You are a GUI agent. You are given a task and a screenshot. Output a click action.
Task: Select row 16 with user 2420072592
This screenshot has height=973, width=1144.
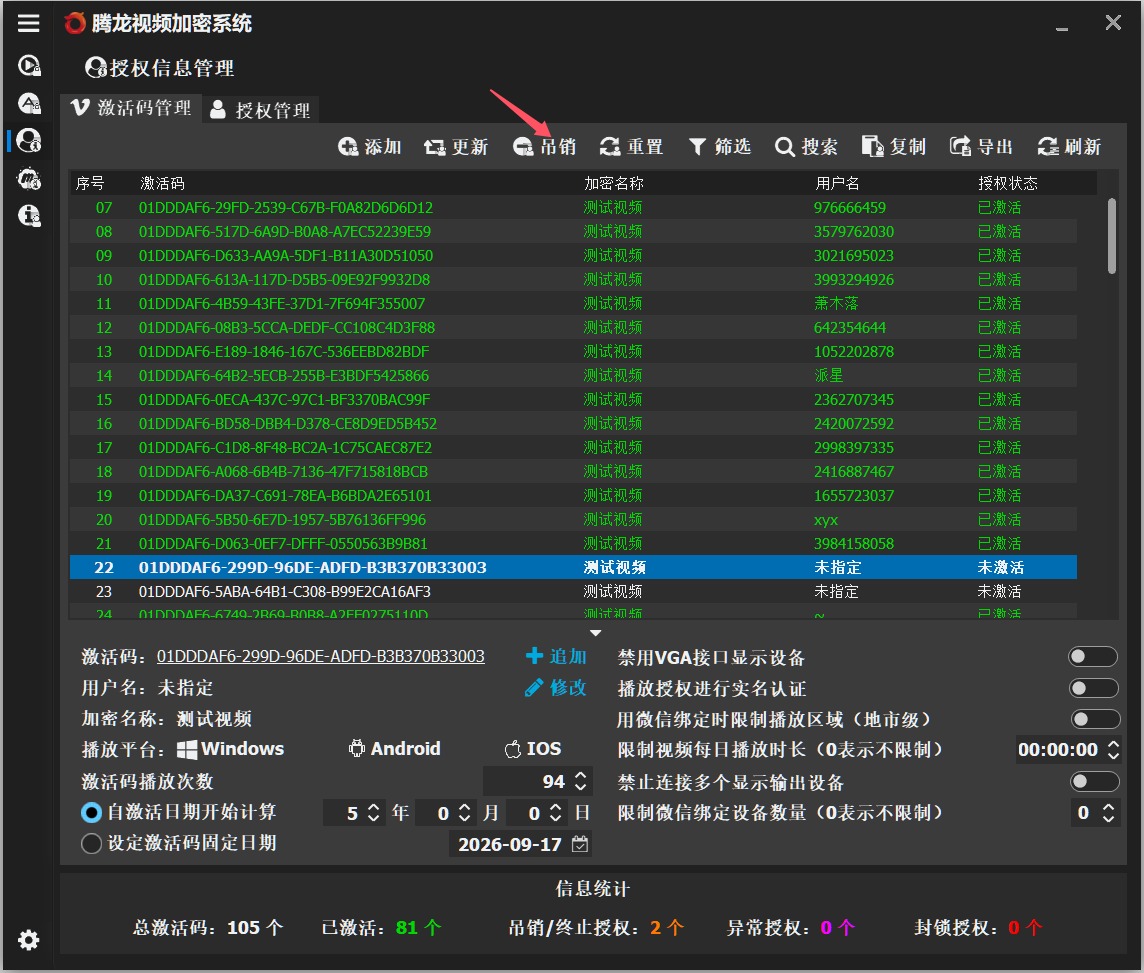(573, 424)
